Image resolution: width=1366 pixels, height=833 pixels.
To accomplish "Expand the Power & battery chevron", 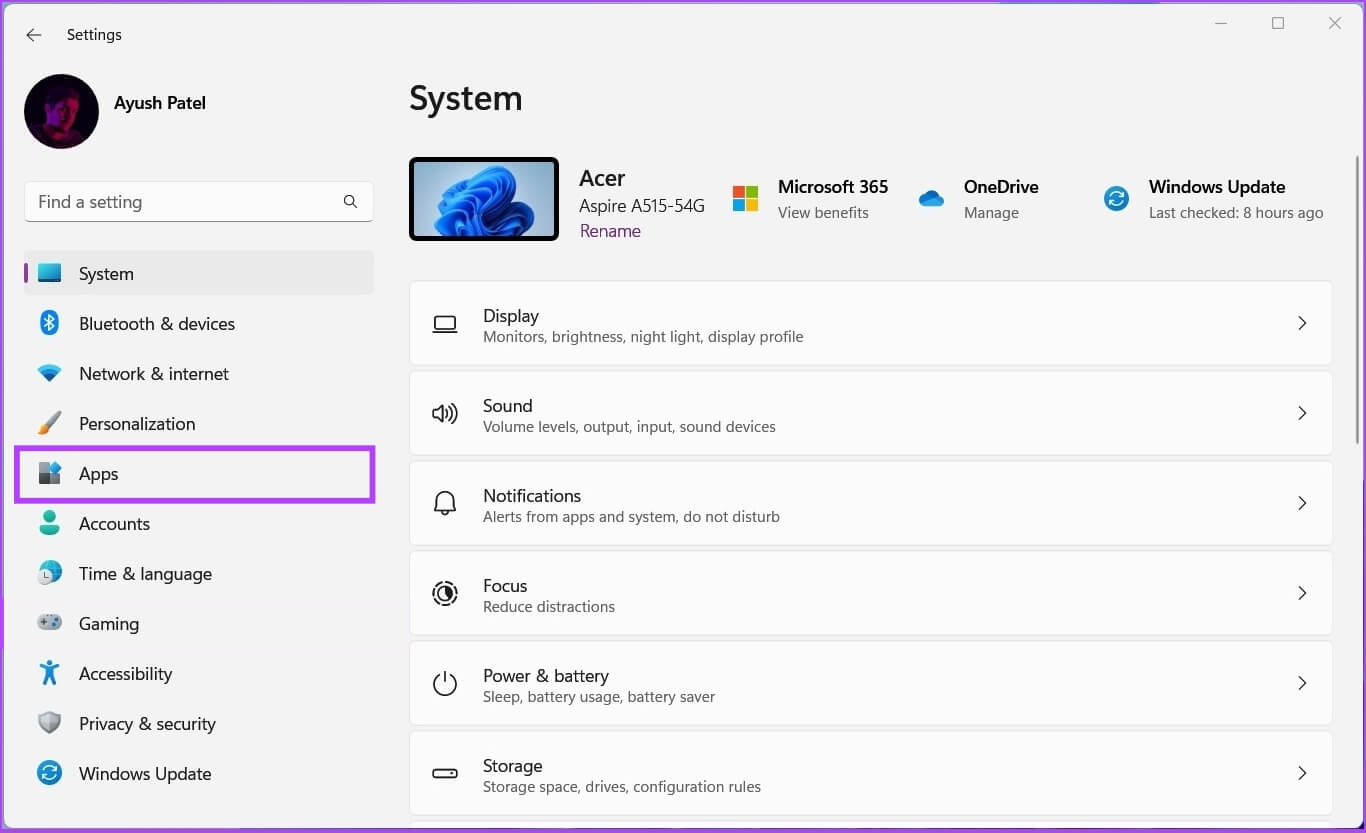I will tap(1301, 683).
